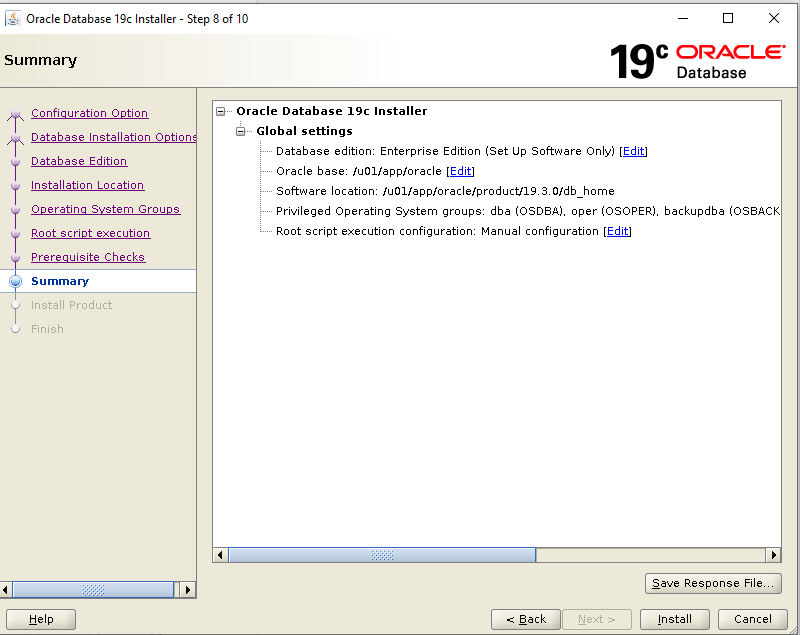The image size is (800, 635).
Task: Click left arrow of summary horizontal scrollbar
Action: pyautogui.click(x=220, y=555)
